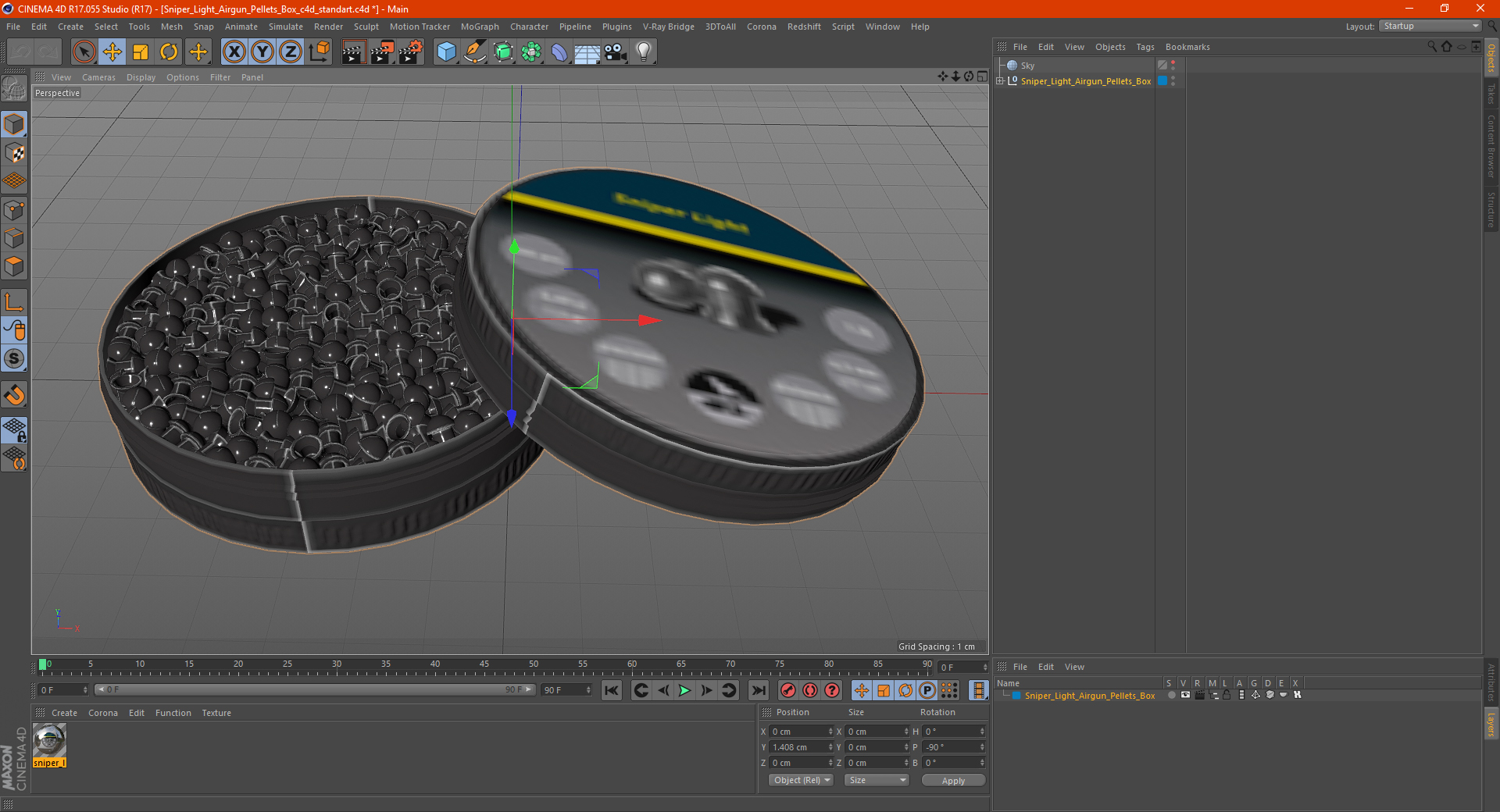Render view with clapperboard icon
The image size is (1500, 812).
coord(353,52)
